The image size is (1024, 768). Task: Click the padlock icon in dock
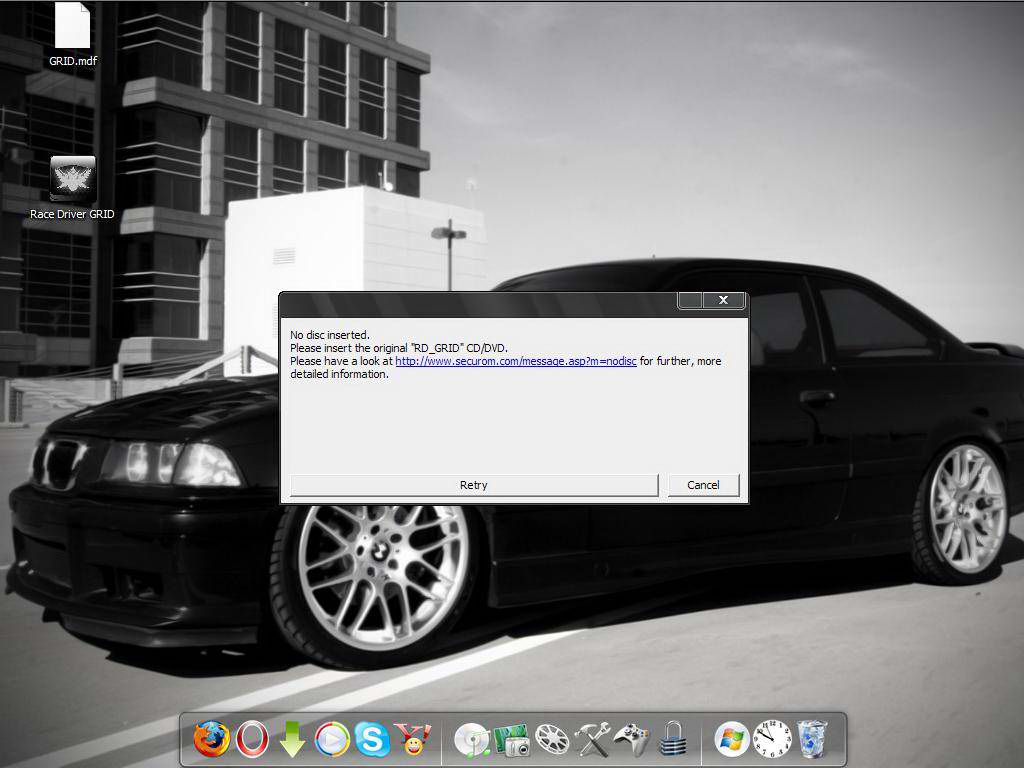673,740
